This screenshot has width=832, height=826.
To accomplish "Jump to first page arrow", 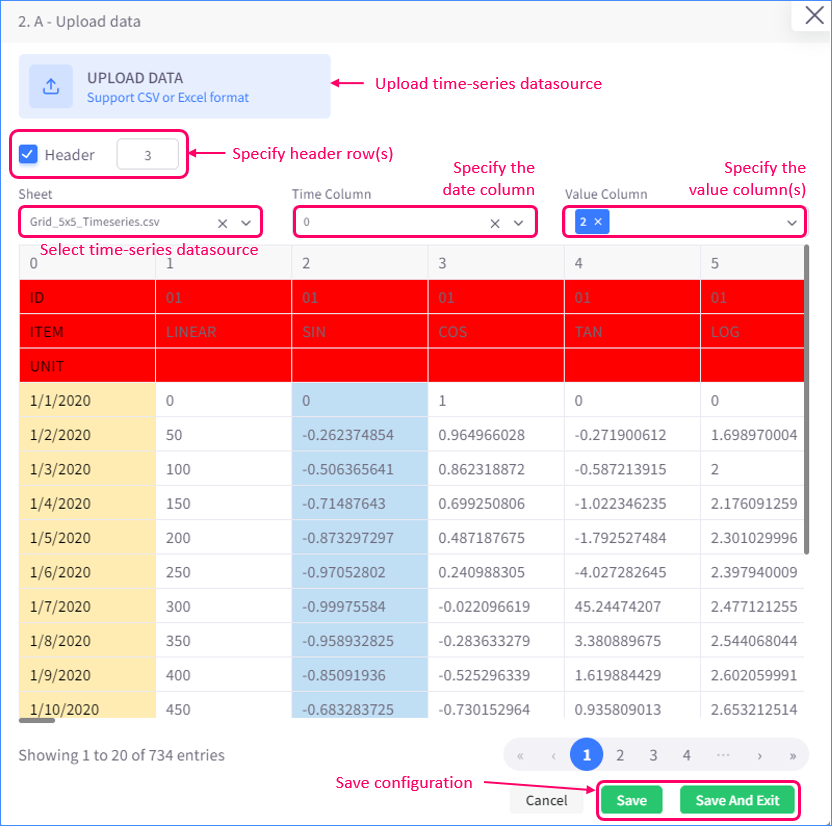I will 520,755.
